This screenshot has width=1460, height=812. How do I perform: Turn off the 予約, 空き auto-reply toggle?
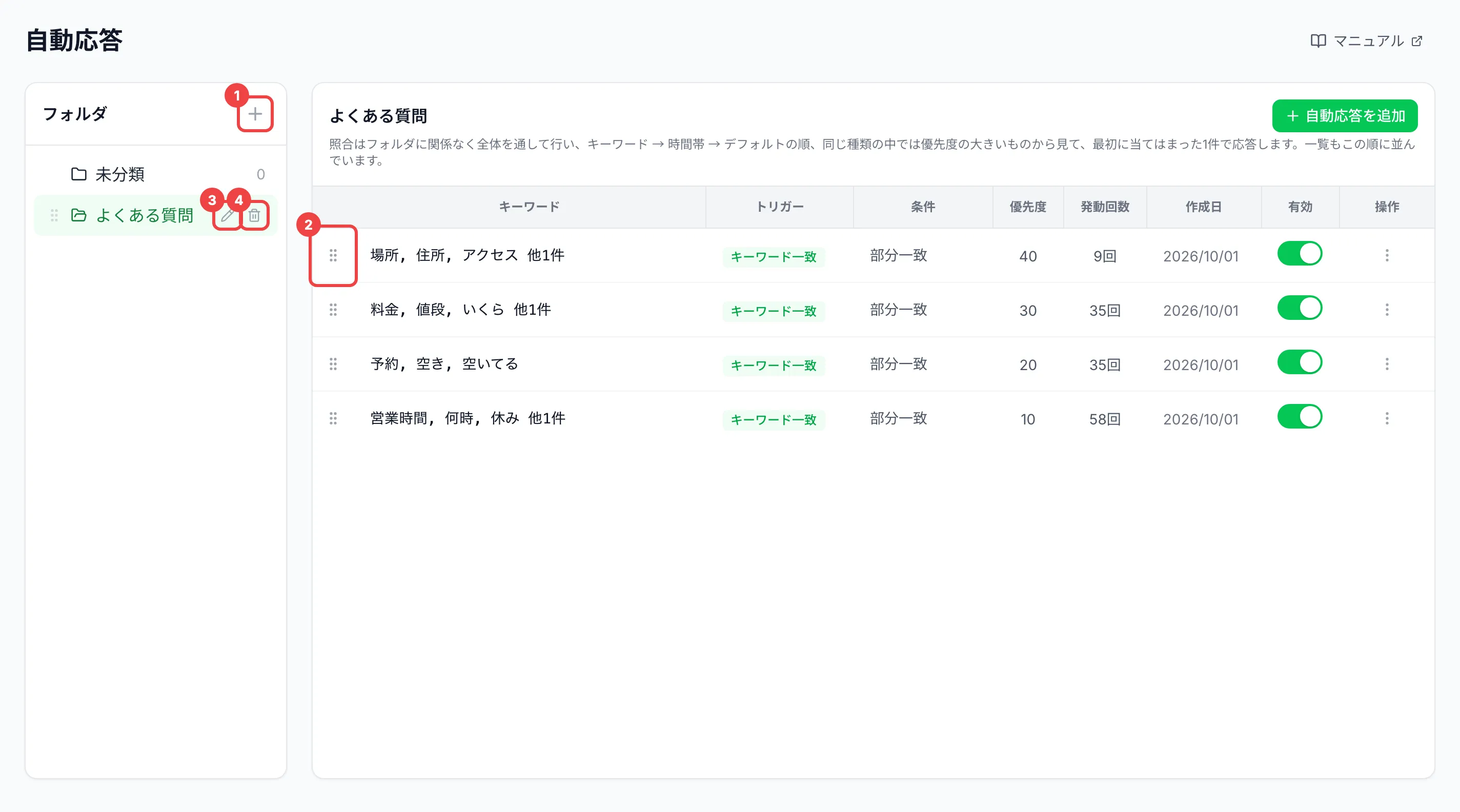[1300, 362]
